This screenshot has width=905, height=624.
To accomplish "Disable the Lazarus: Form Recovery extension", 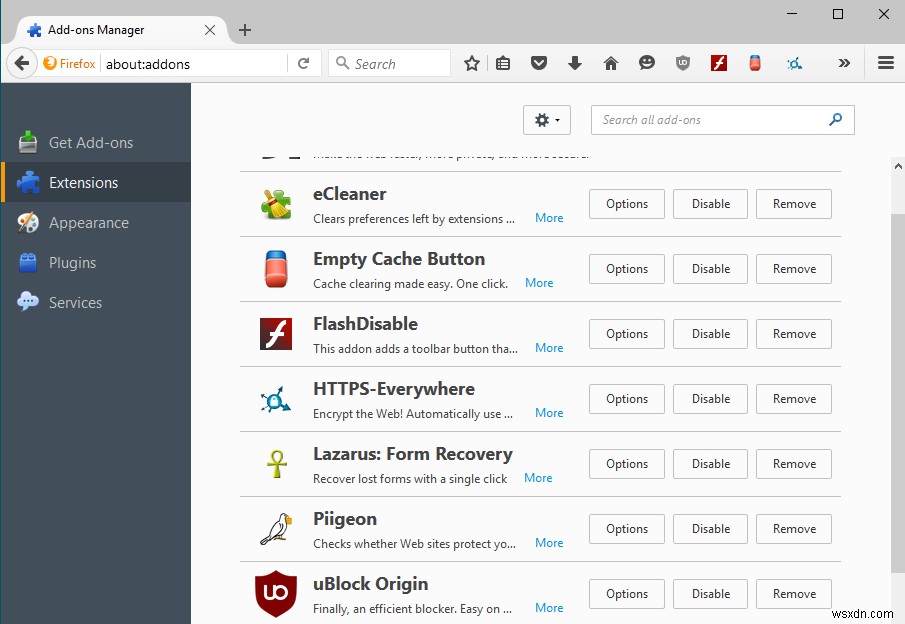I will [x=710, y=463].
